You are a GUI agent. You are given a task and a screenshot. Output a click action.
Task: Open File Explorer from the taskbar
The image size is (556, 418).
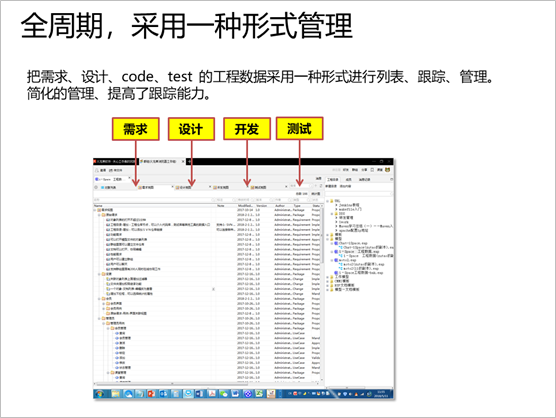(x=116, y=394)
